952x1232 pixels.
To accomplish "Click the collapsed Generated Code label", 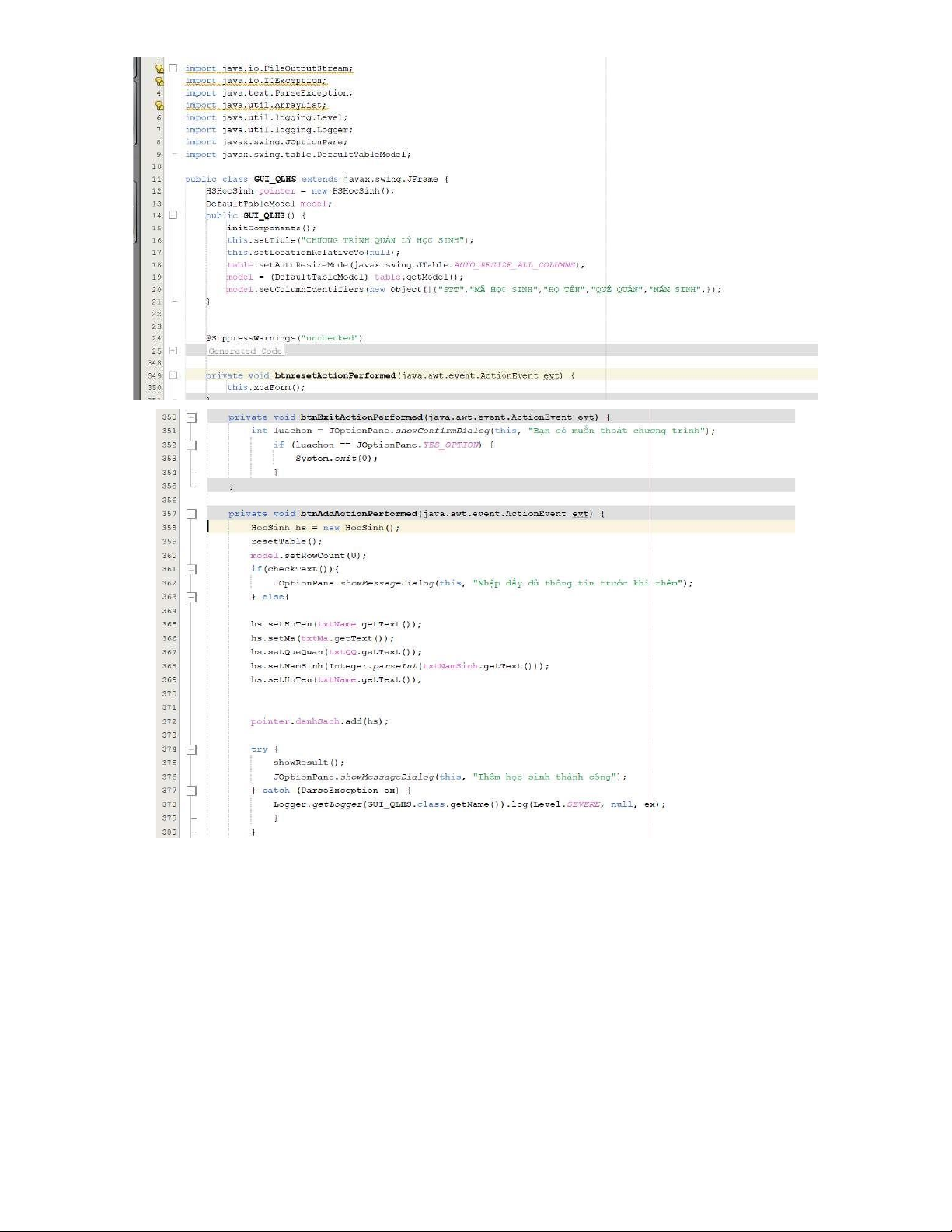I will tap(245, 351).
